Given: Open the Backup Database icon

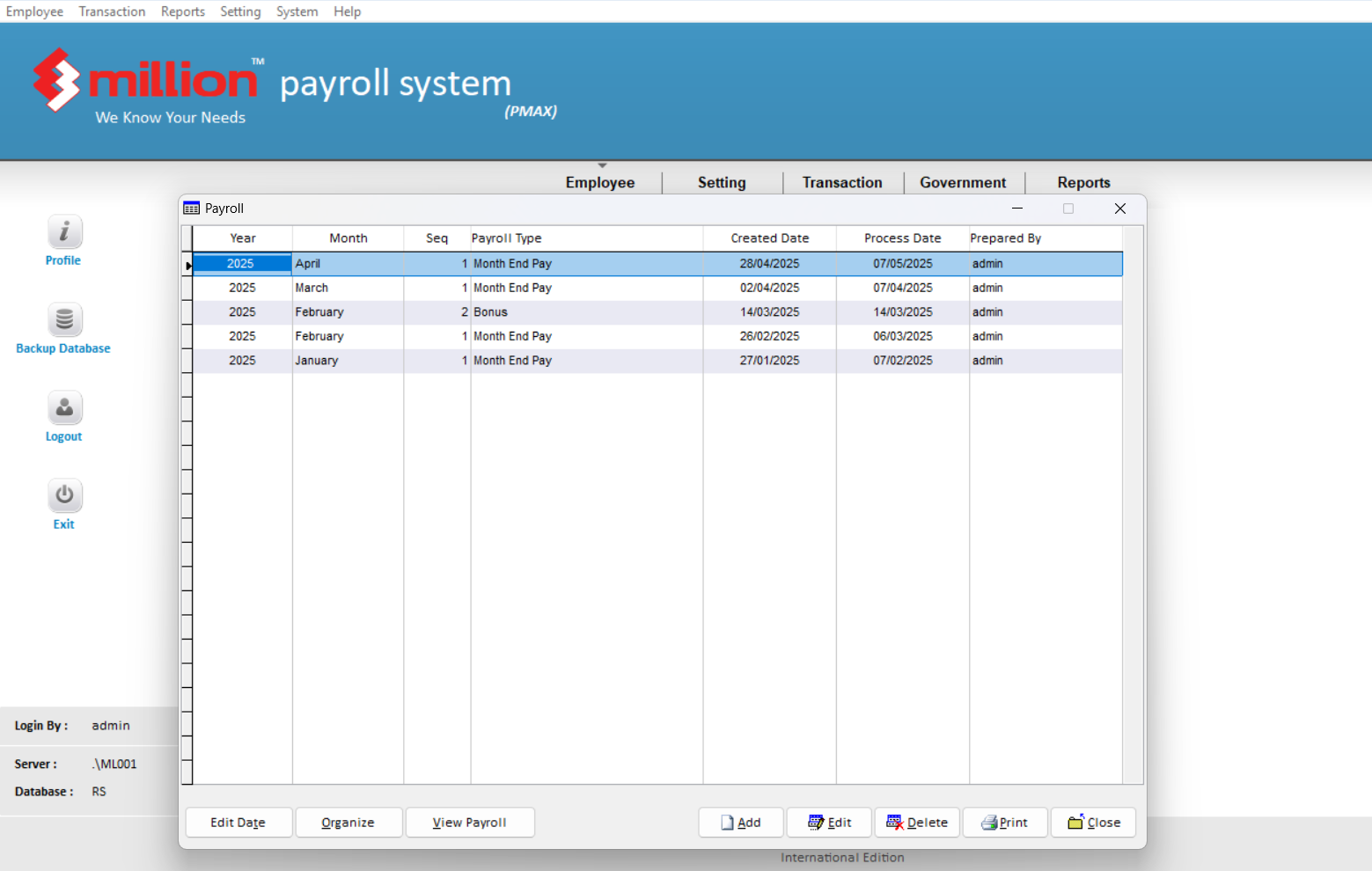Looking at the screenshot, I should pos(64,320).
